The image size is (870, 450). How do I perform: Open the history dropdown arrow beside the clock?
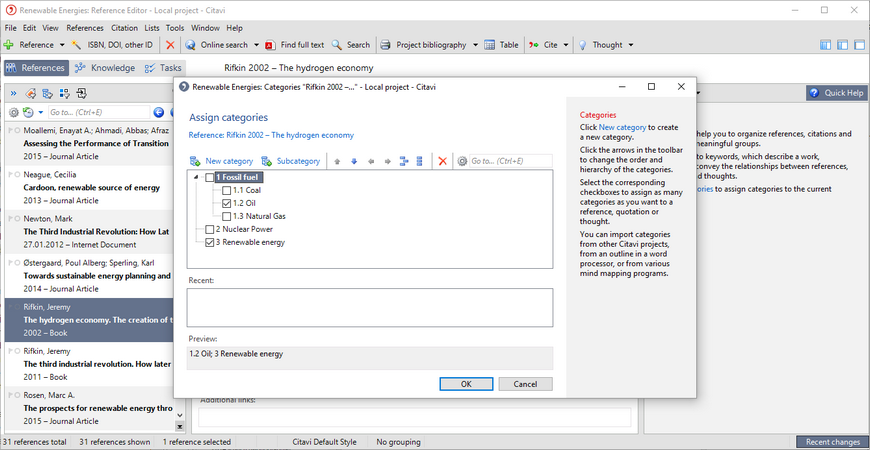(41, 113)
